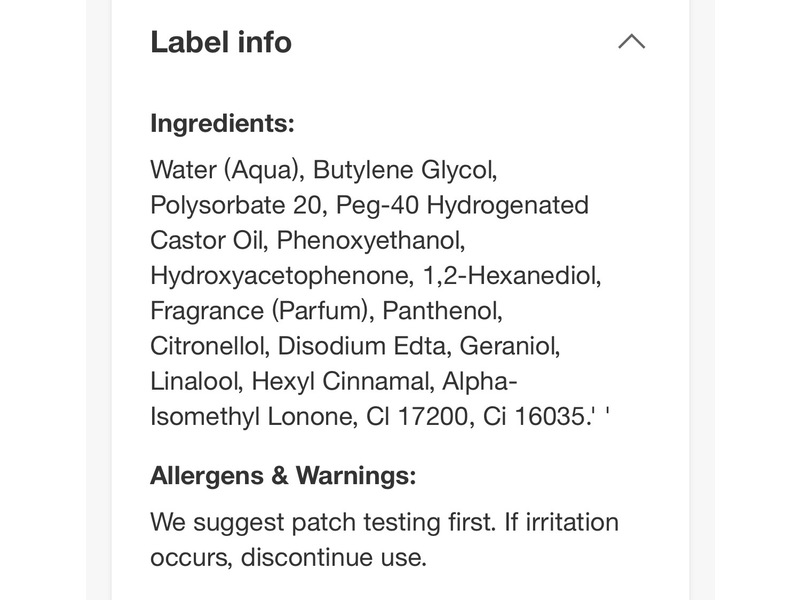Click the Ingredients heading

222,123
